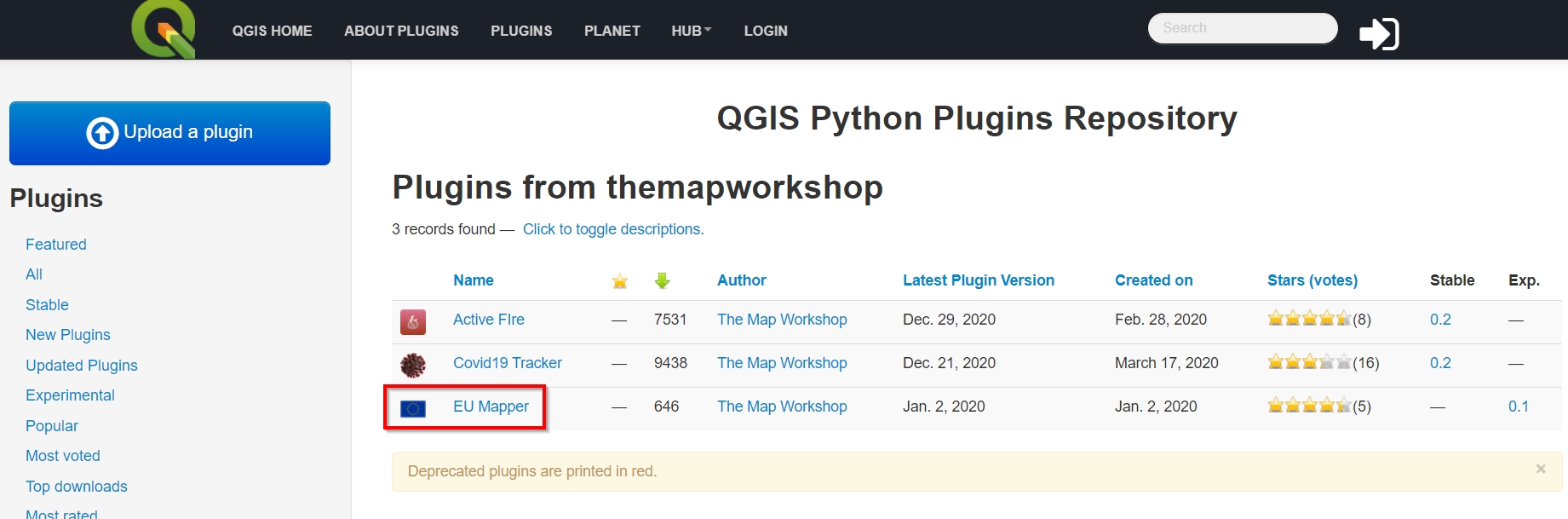Click the Active Fire plugin icon
The width and height of the screenshot is (1568, 519).
413,321
